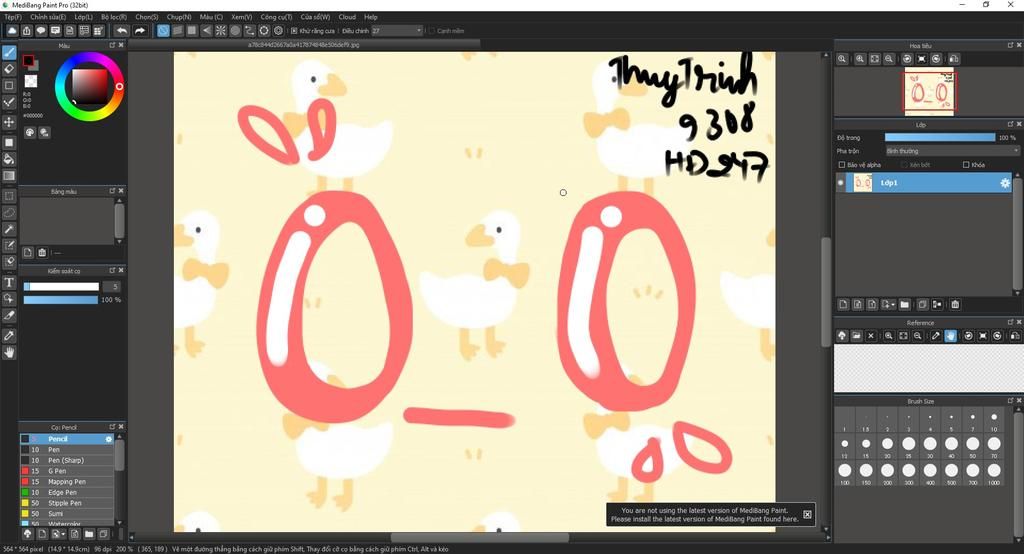This screenshot has height=554, width=1024.
Task: Add a new layer in the layer panel
Action: 843,304
